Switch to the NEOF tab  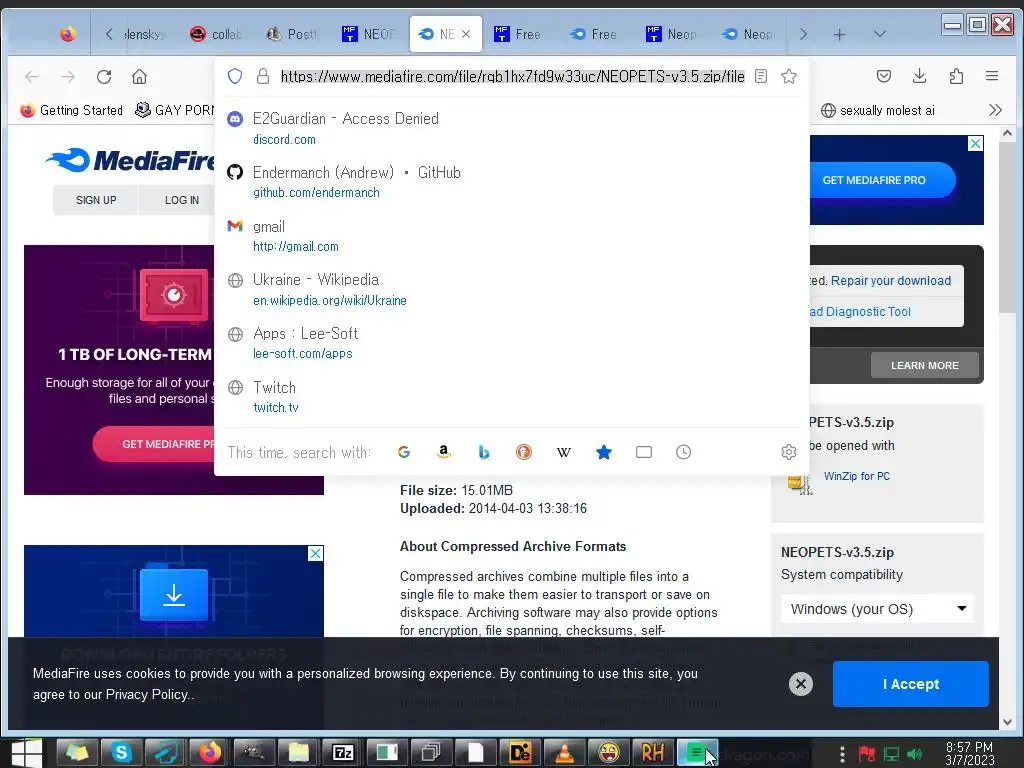(x=368, y=34)
